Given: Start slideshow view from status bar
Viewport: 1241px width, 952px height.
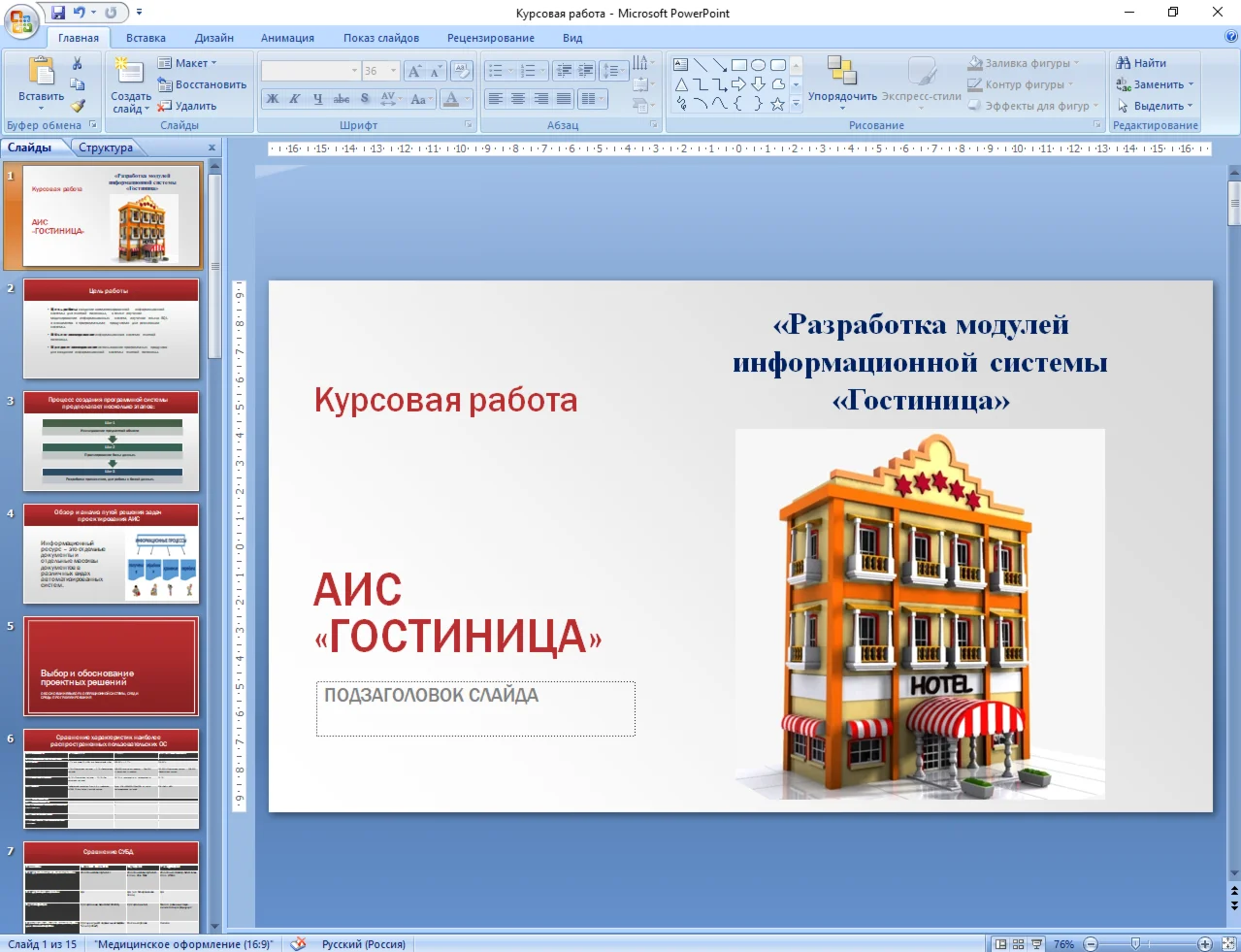Looking at the screenshot, I should [x=1036, y=943].
